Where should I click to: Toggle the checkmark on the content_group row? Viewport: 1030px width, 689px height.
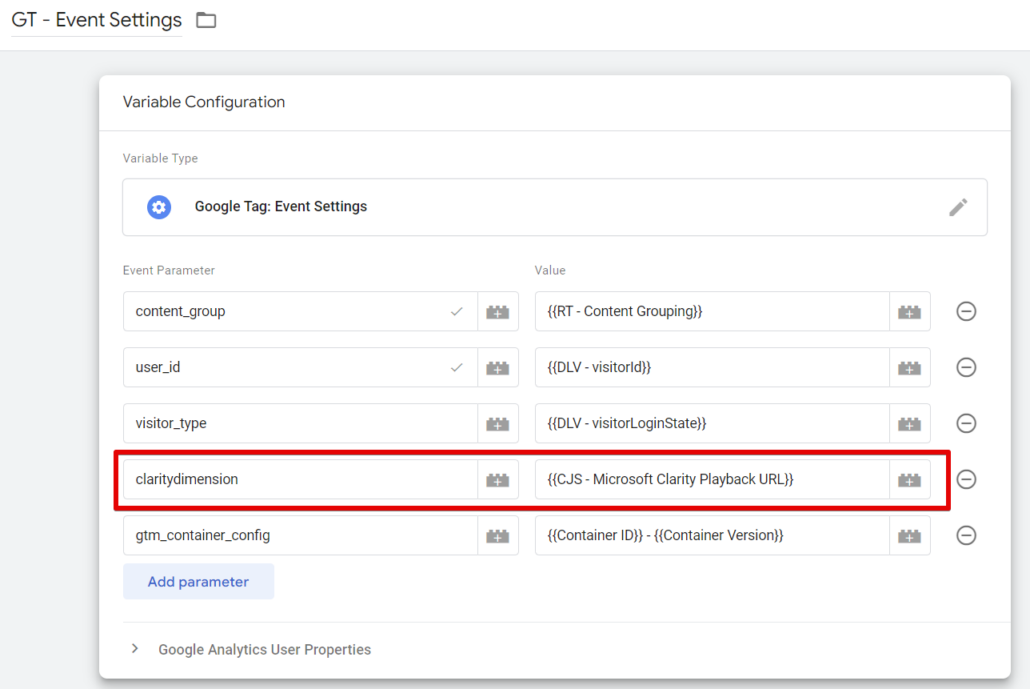455,311
